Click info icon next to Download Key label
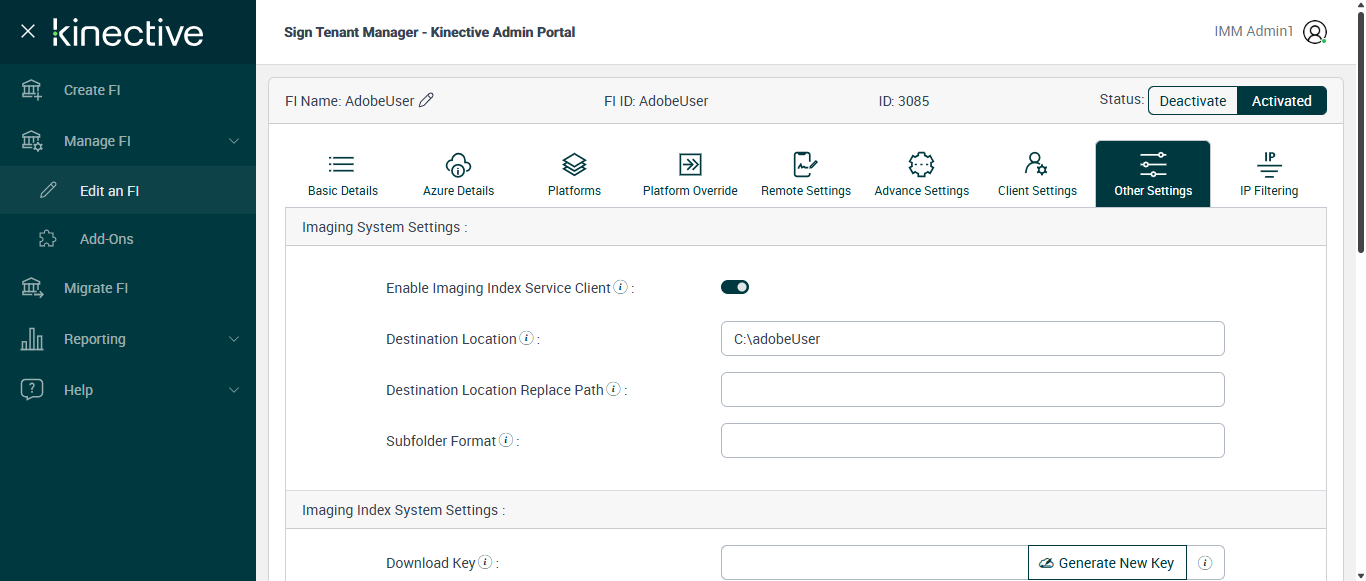Image resolution: width=1366 pixels, height=581 pixels. click(485, 563)
